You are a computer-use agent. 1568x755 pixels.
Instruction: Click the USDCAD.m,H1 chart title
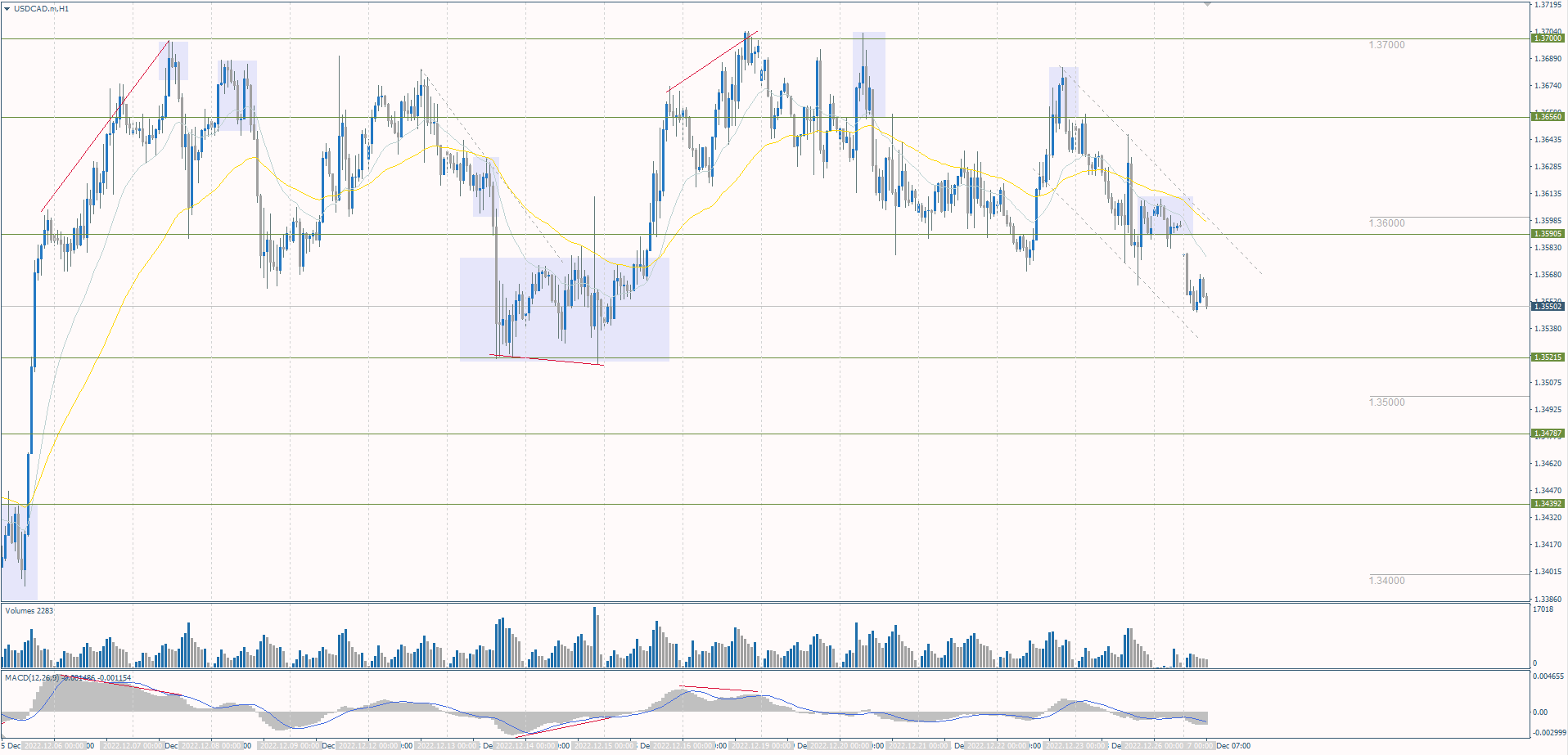(41, 8)
